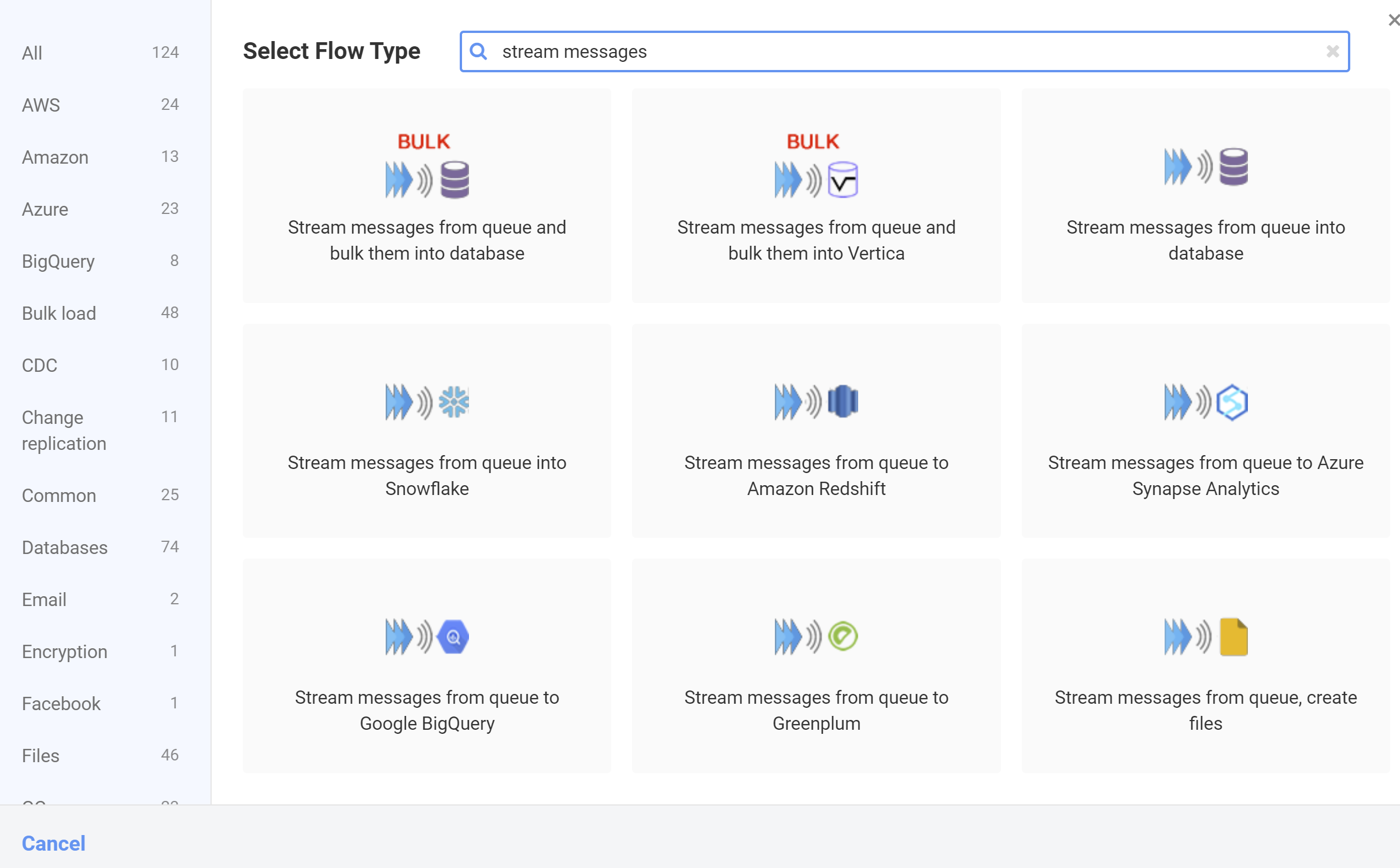This screenshot has height=868, width=1400.
Task: Select the Amazon Redshift stream flow icon
Action: pyautogui.click(x=816, y=402)
